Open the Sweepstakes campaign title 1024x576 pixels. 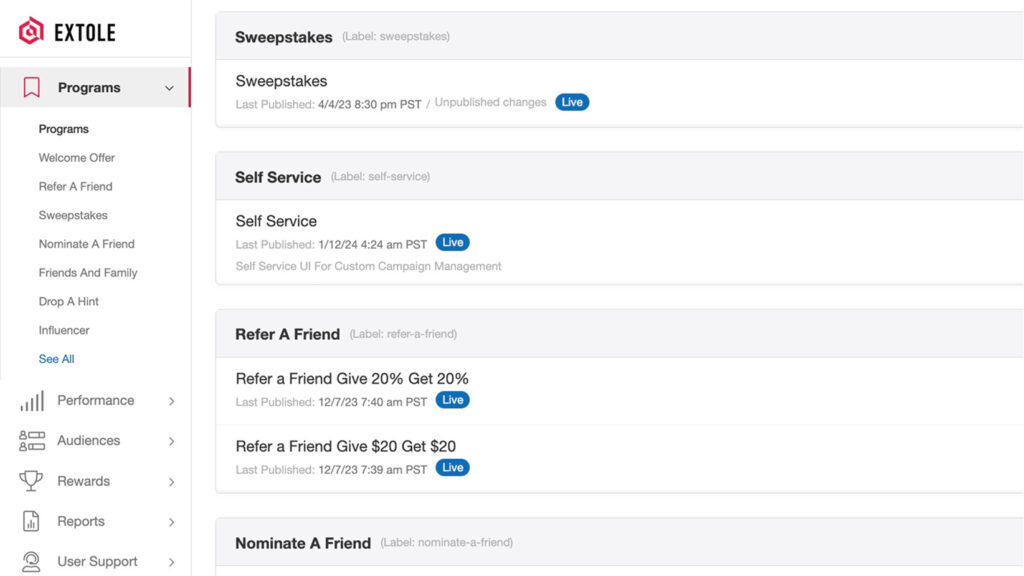point(281,81)
